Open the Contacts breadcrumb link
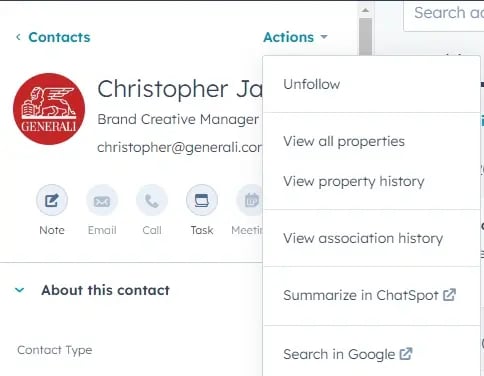This screenshot has height=376, width=484. click(59, 37)
